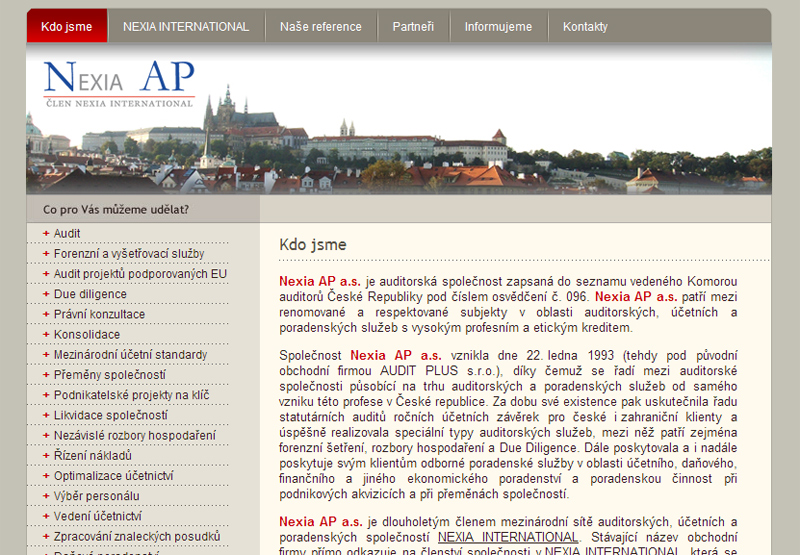Screen dimensions: 800x555
Task: Click the plus icon beside Optimalizace účetnictví
Action: 46,476
